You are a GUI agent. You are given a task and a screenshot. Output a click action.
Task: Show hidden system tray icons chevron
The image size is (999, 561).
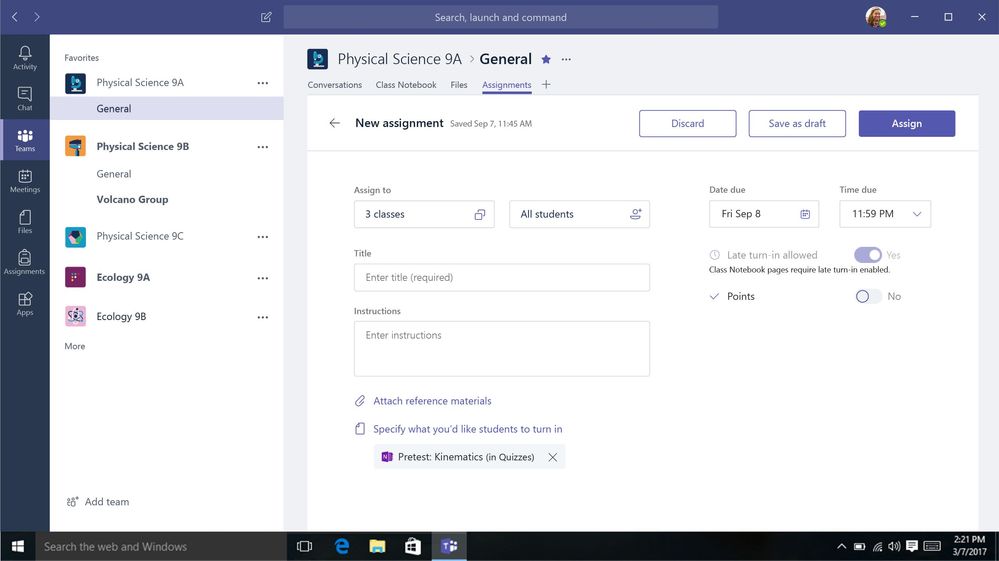(x=841, y=546)
